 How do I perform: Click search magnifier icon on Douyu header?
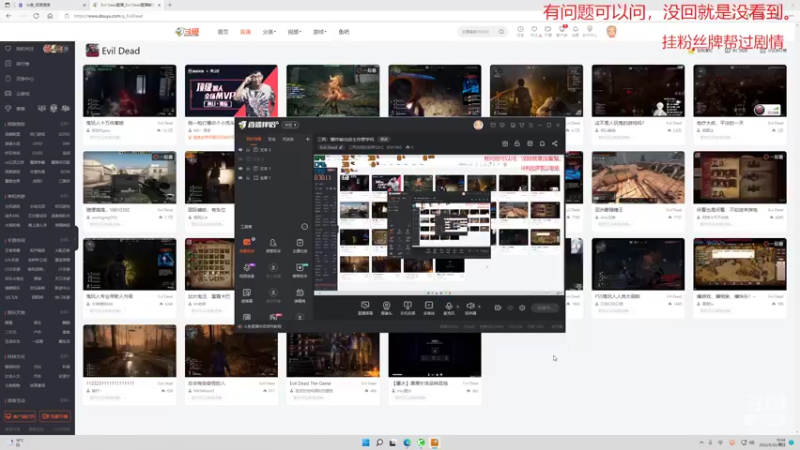pos(502,32)
